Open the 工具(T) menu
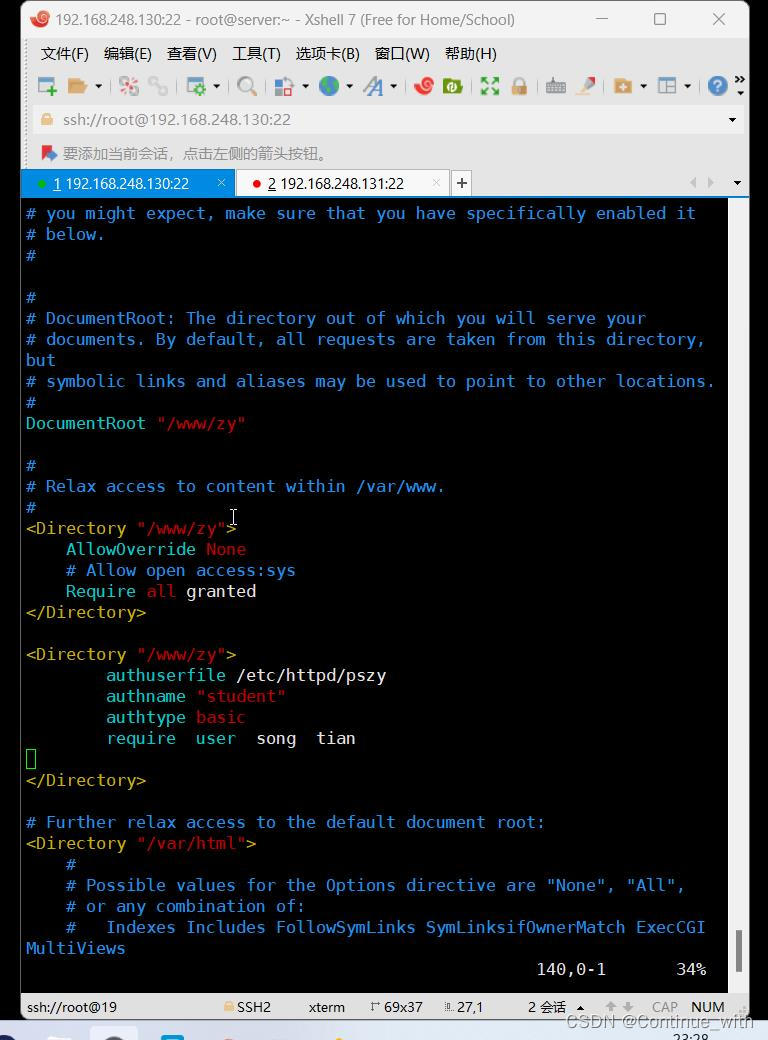The height and width of the screenshot is (1040, 768). (257, 54)
